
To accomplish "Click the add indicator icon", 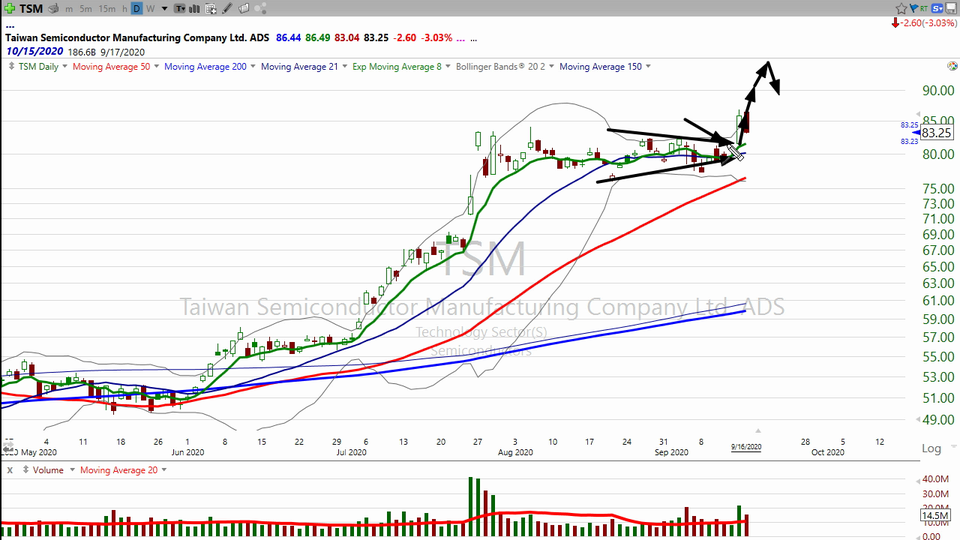I will (x=211, y=9).
